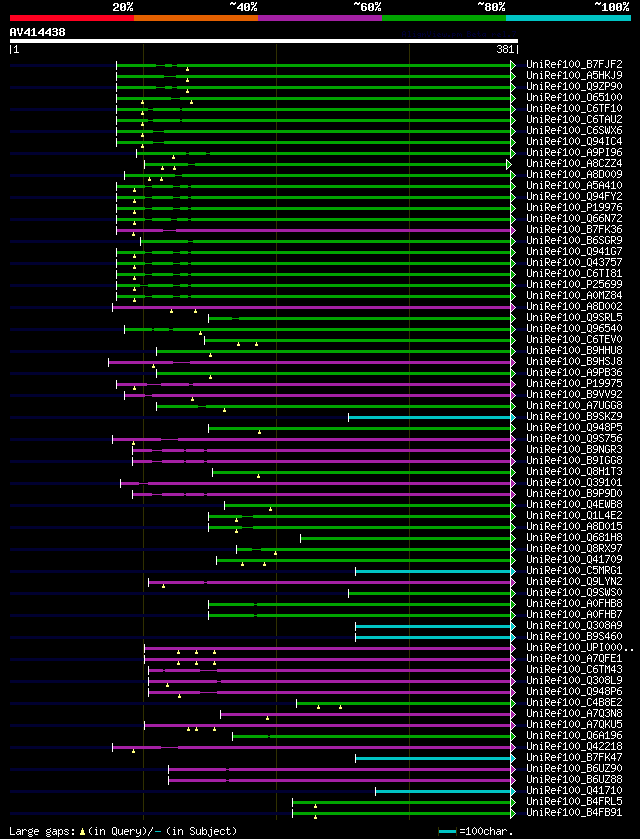Click UniRef100_A7QFE1 label
The width and height of the screenshot is (640, 839).
click(x=574, y=659)
